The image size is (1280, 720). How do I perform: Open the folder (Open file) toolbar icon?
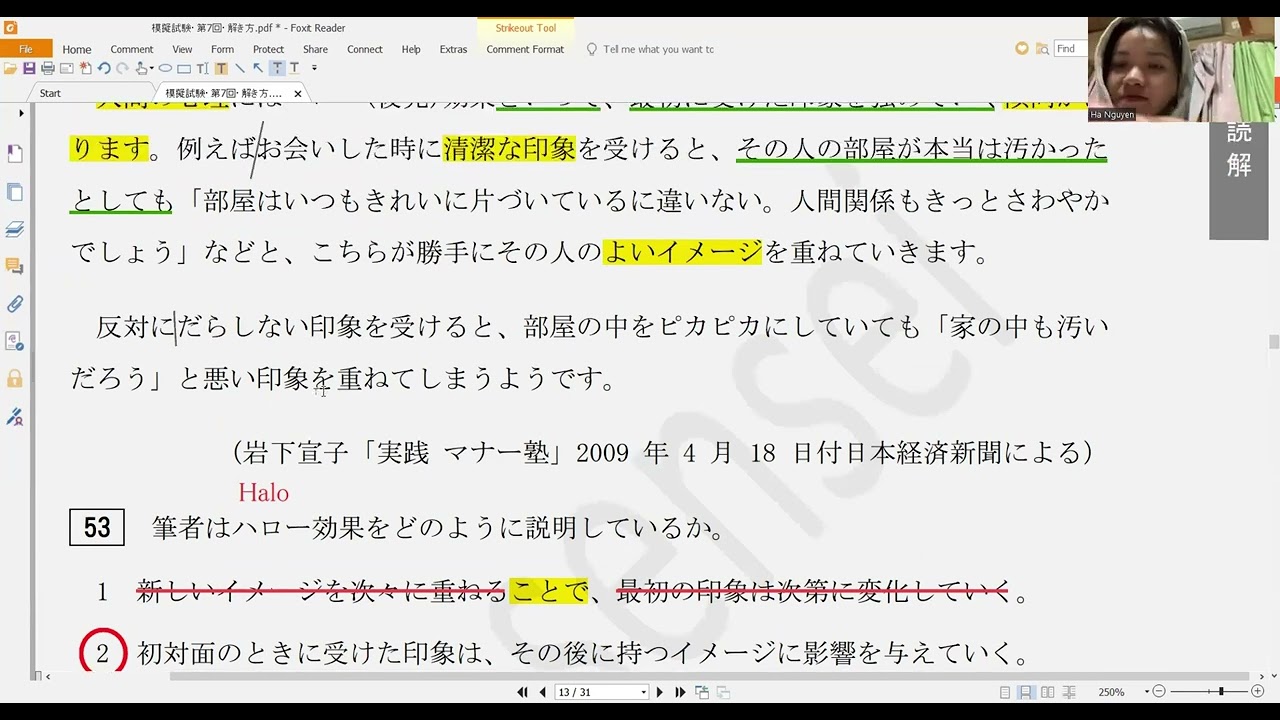click(x=10, y=68)
